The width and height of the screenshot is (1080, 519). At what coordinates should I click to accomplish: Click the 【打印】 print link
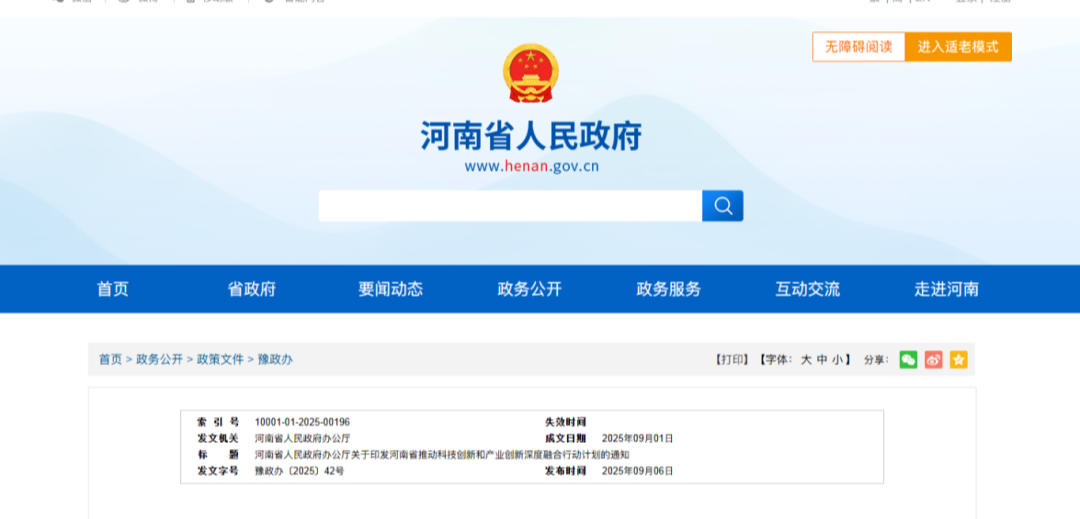point(731,359)
